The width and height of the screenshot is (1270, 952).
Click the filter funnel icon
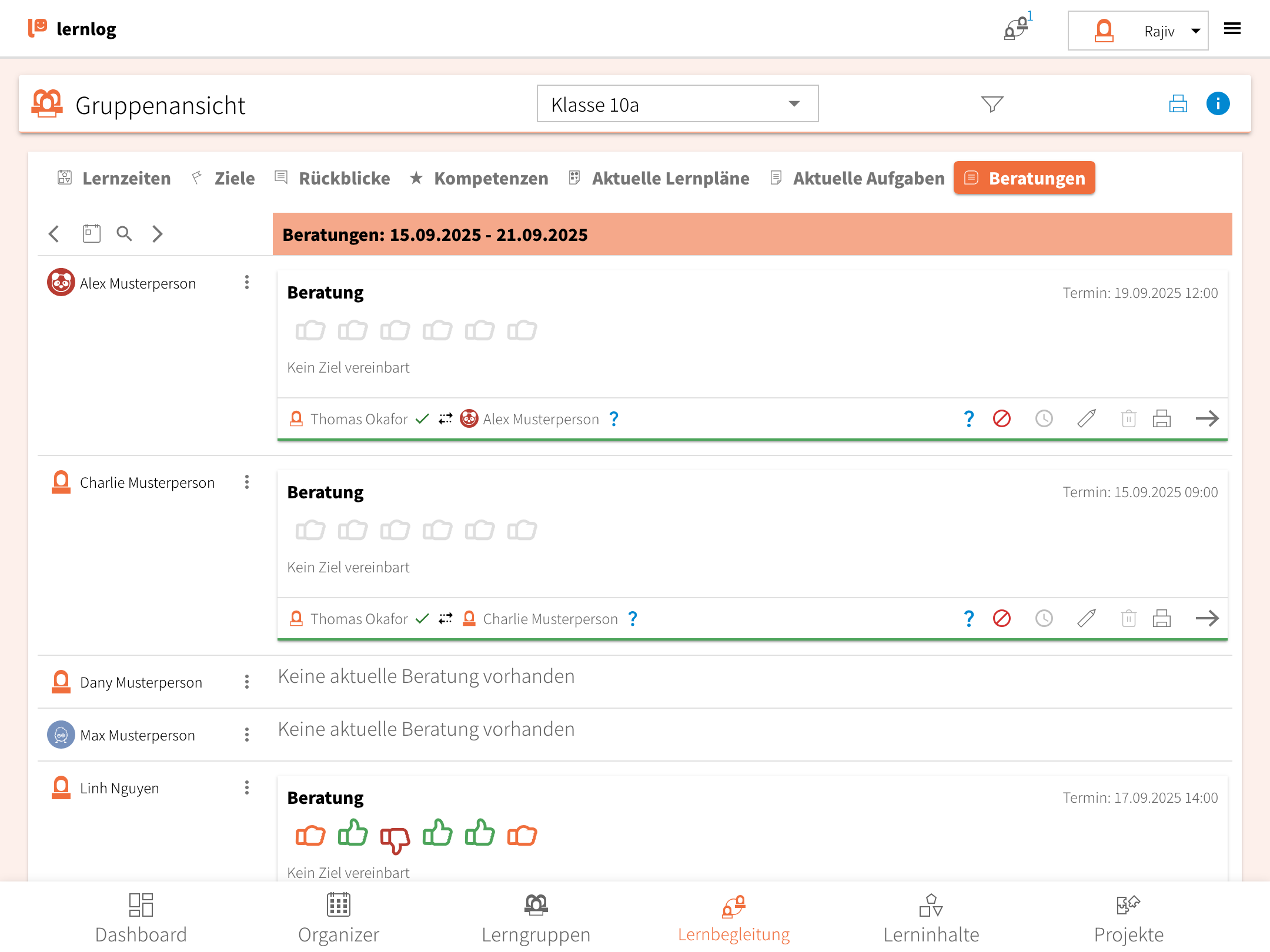pyautogui.click(x=992, y=104)
